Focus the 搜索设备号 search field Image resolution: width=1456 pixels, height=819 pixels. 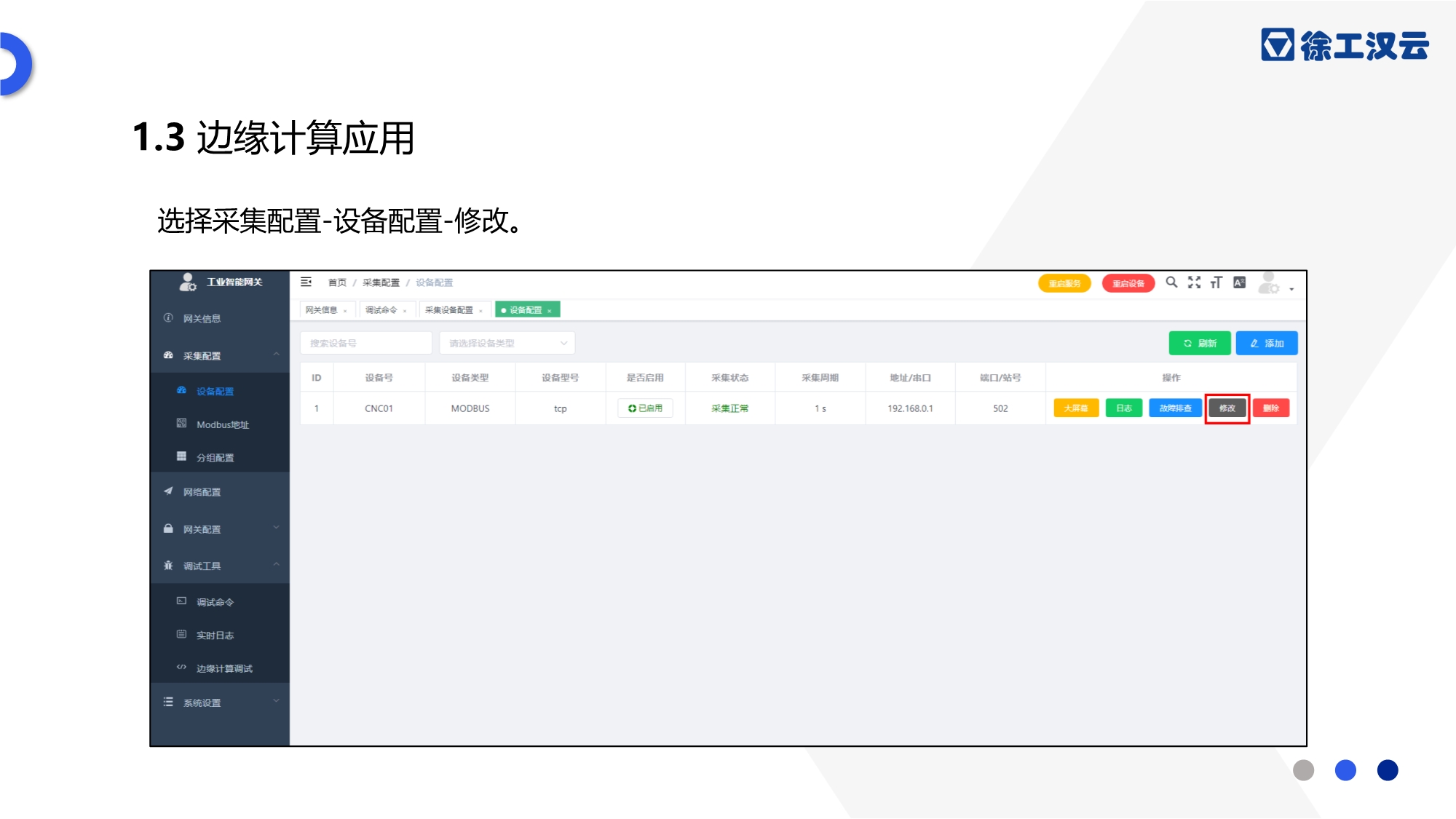pos(366,343)
